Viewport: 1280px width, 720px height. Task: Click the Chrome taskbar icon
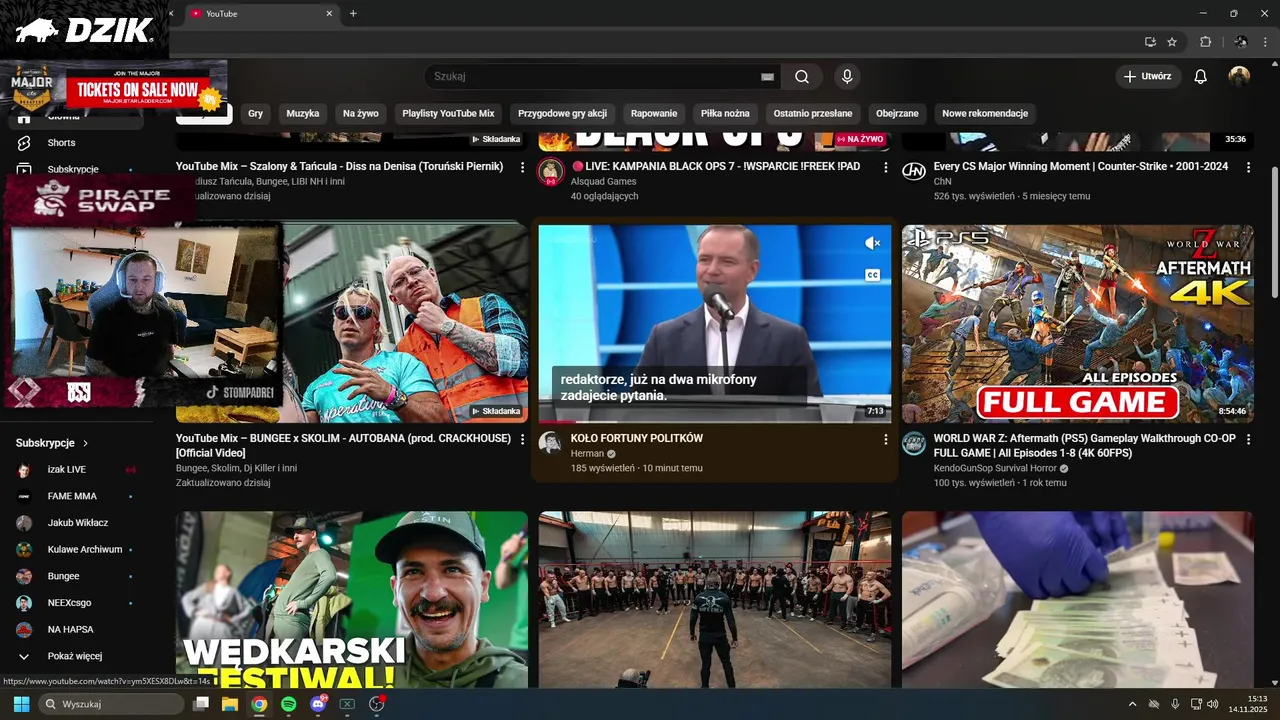click(259, 704)
